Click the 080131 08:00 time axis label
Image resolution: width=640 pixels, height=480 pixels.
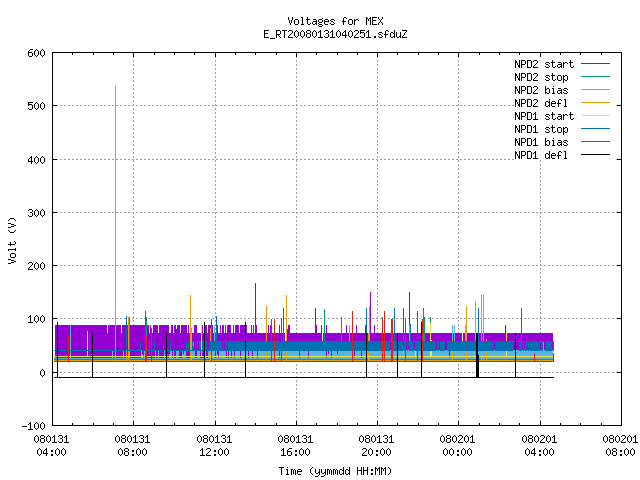132,446
